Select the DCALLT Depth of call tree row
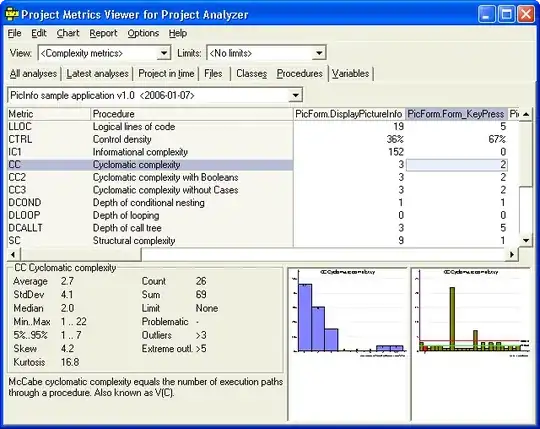Image resolution: width=540 pixels, height=429 pixels. pos(150,228)
